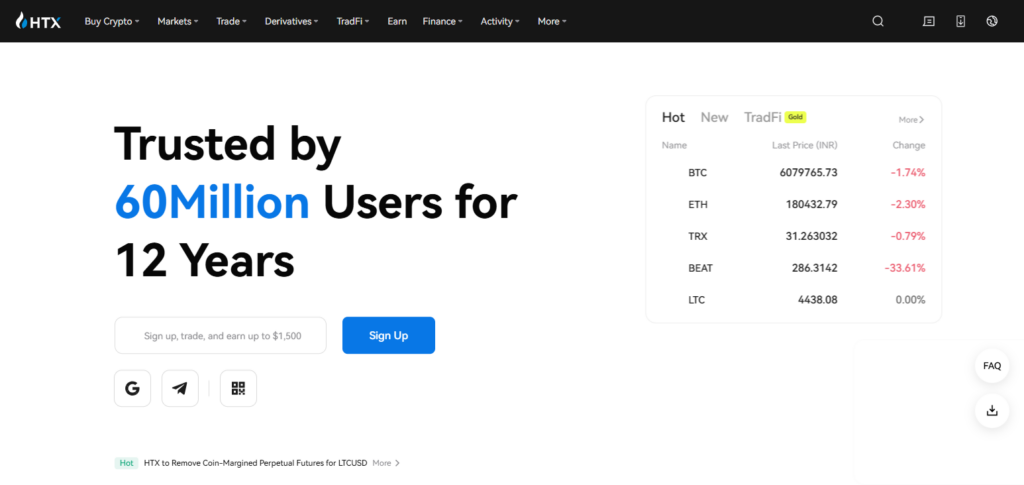The image size is (1024, 485).
Task: Click the app download icon in header
Action: point(960,21)
